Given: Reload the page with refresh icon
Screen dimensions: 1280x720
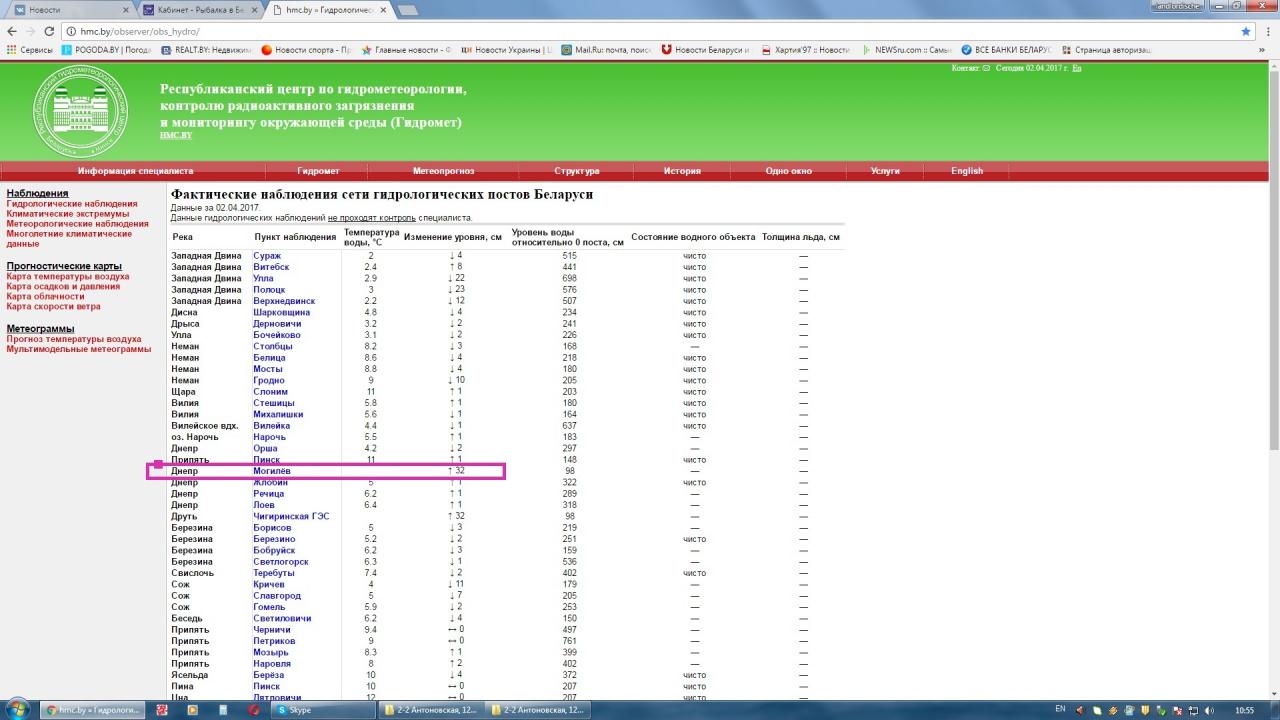Looking at the screenshot, I should [x=51, y=31].
